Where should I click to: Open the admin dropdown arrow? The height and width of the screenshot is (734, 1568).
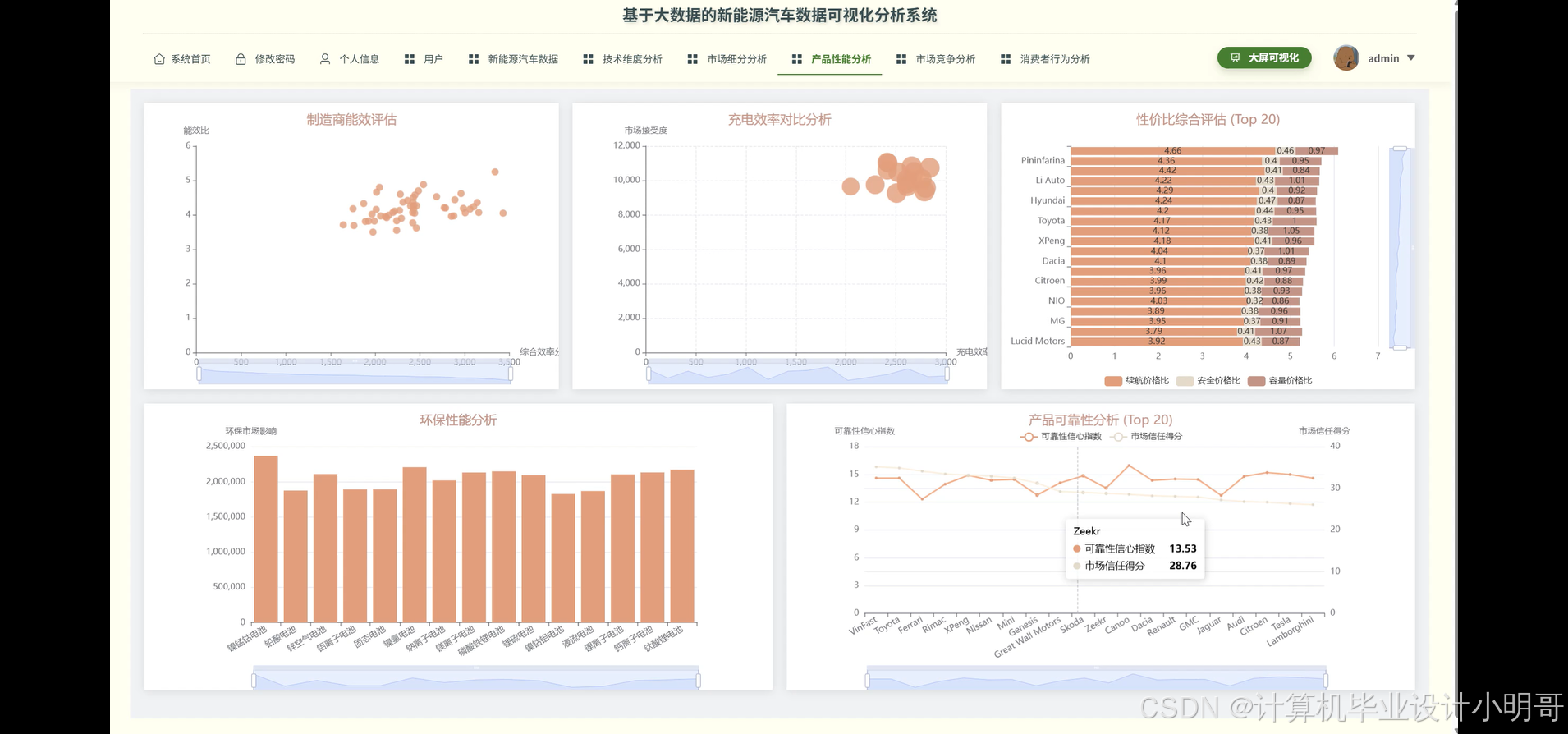click(x=1411, y=58)
